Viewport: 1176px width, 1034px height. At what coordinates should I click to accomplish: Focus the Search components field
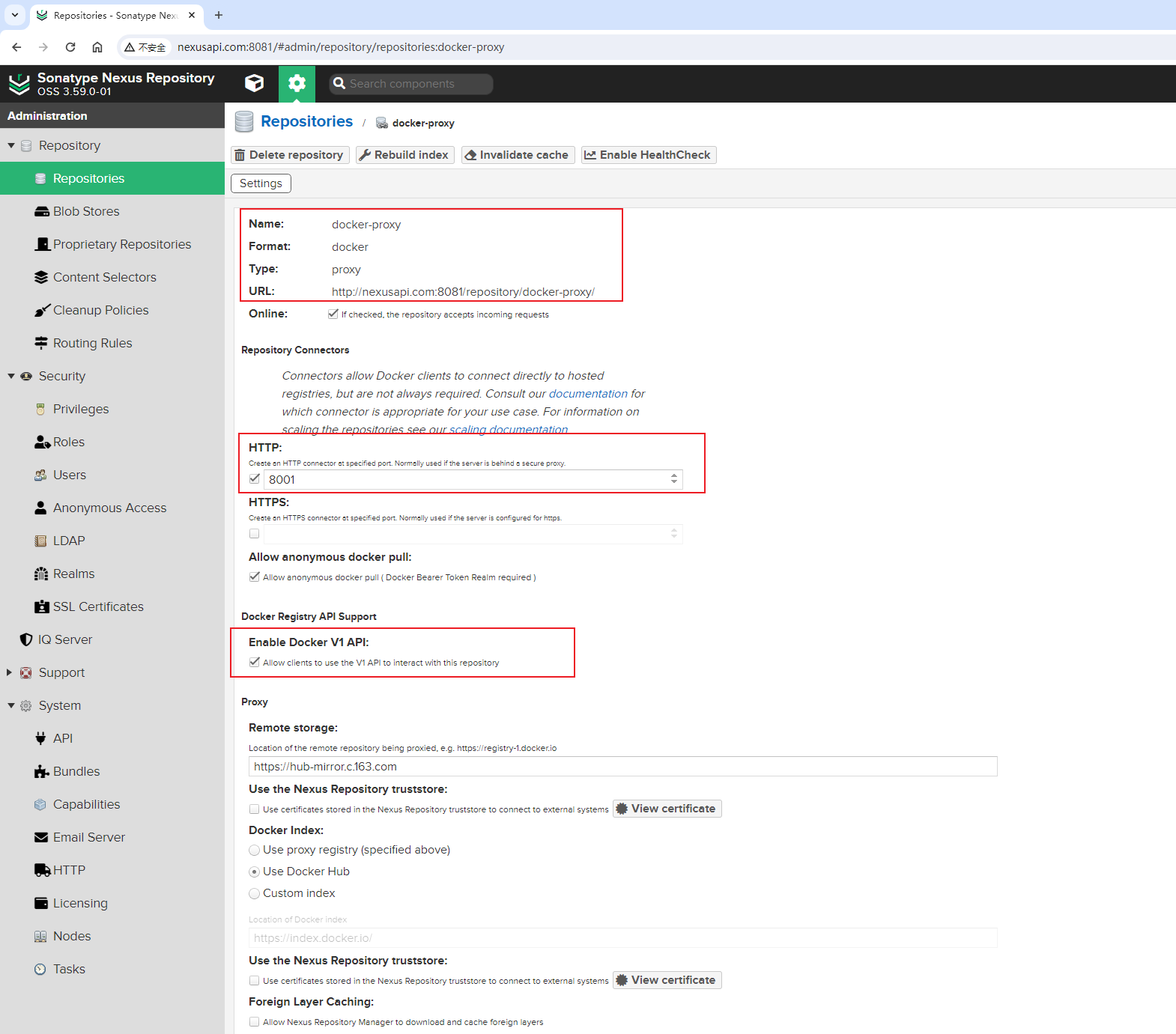(411, 84)
